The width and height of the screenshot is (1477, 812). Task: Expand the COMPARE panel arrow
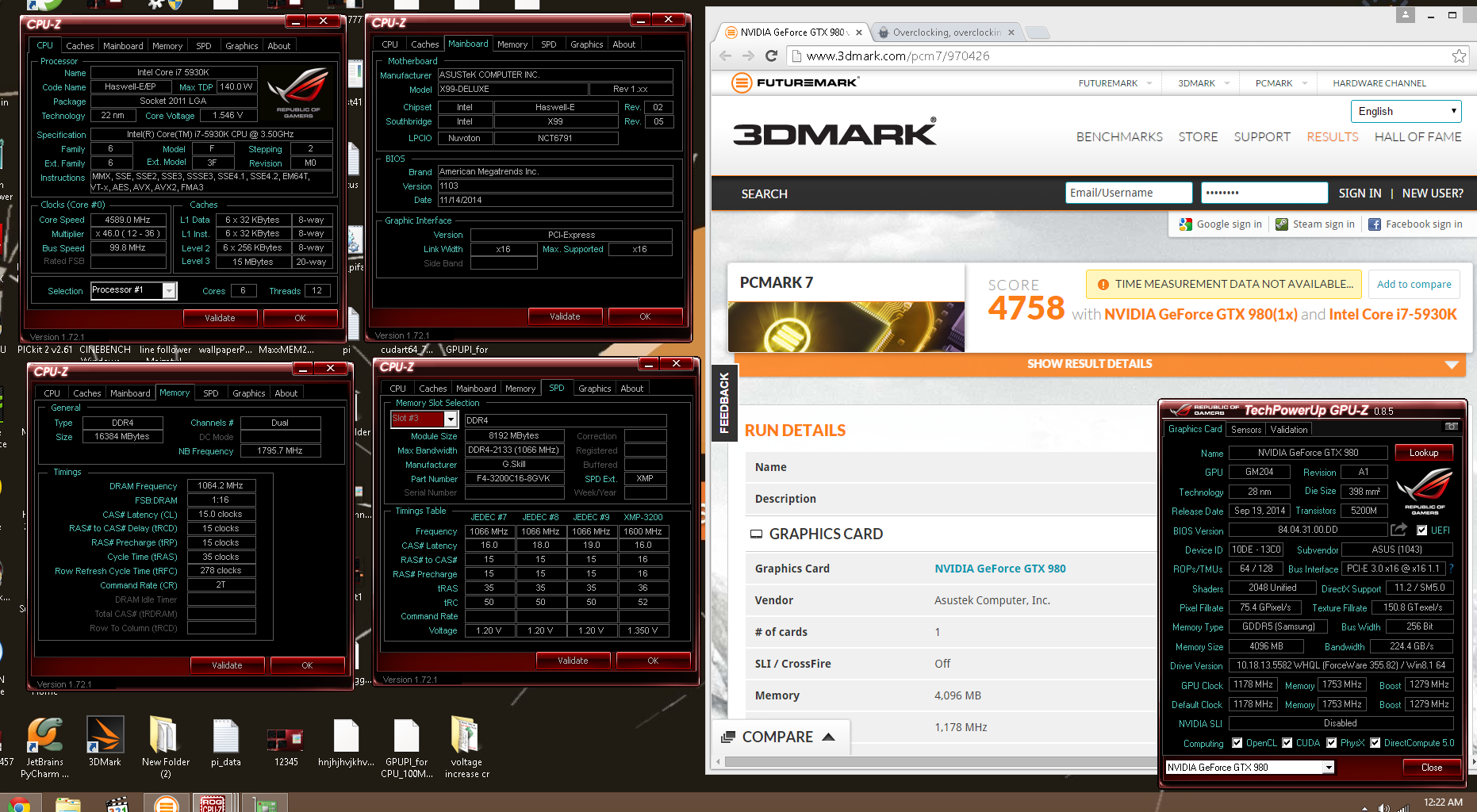click(x=828, y=737)
